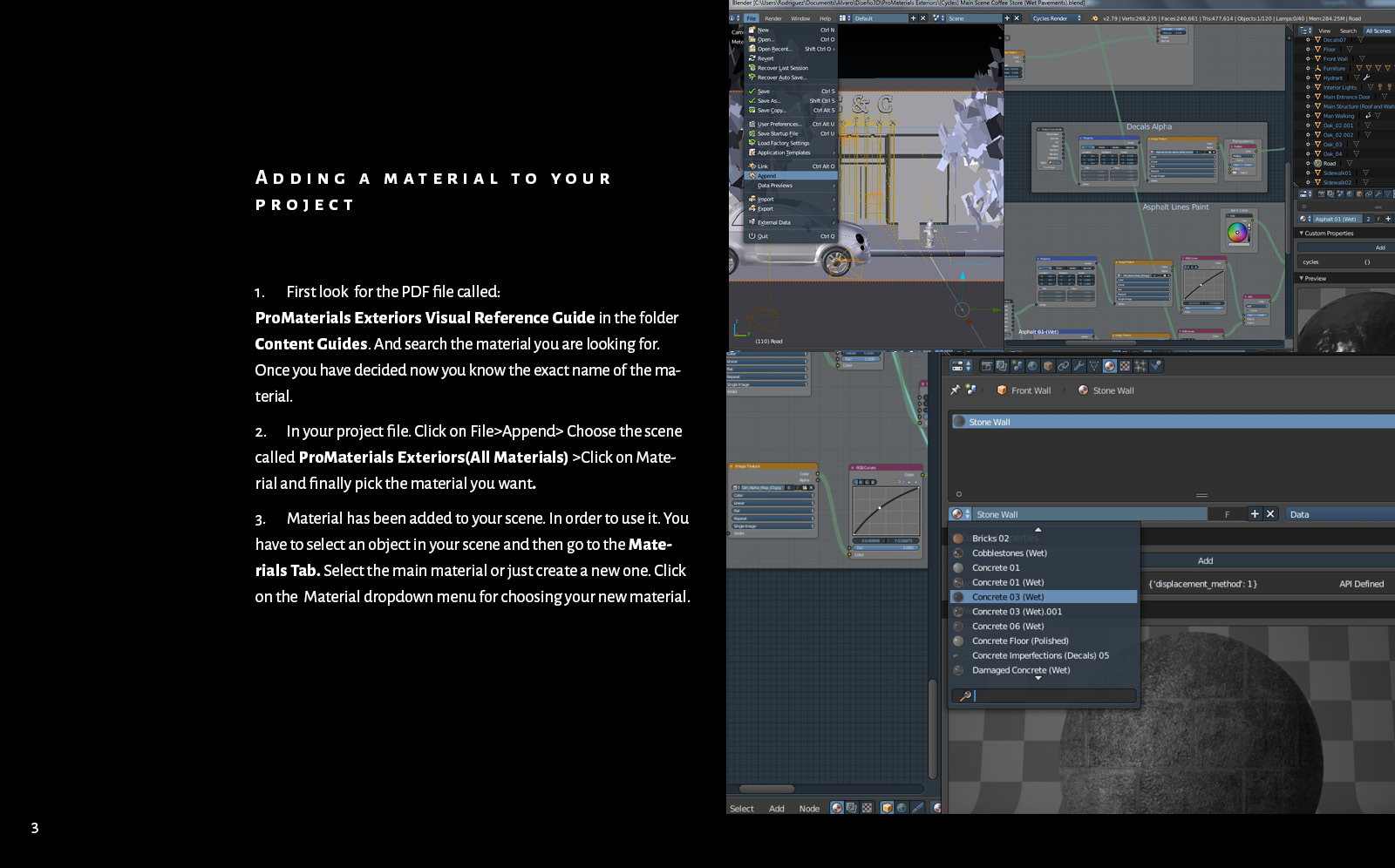This screenshot has width=1395, height=868.
Task: Open the Modifiers wrench icon
Action: (1079, 366)
